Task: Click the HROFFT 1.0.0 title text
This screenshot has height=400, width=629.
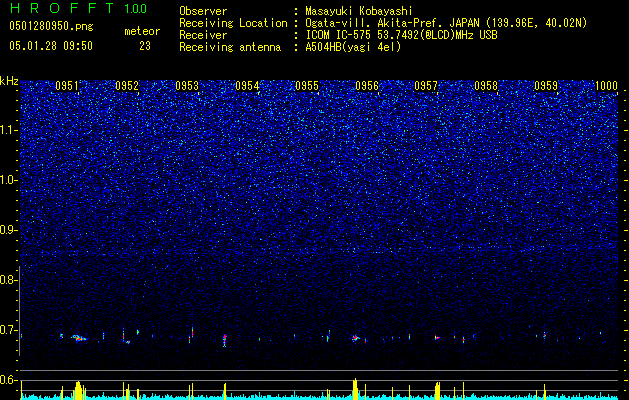Action: (x=78, y=8)
